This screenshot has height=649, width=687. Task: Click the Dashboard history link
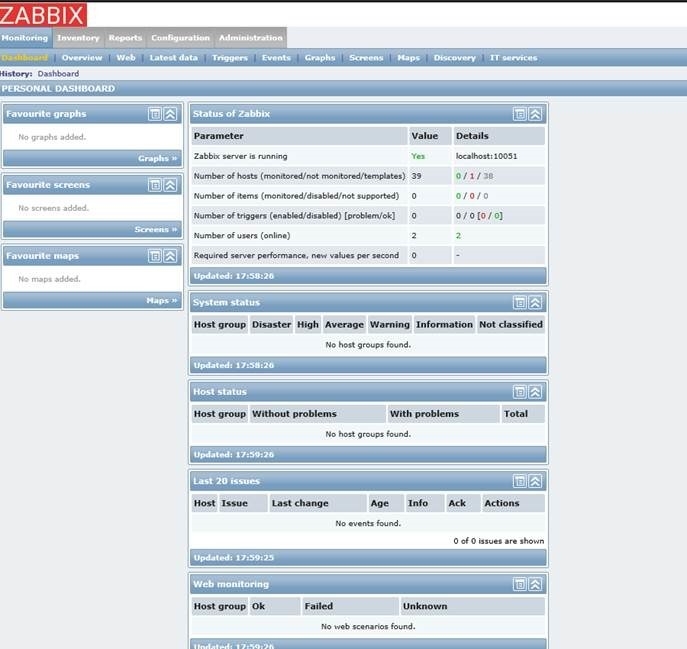[x=58, y=74]
